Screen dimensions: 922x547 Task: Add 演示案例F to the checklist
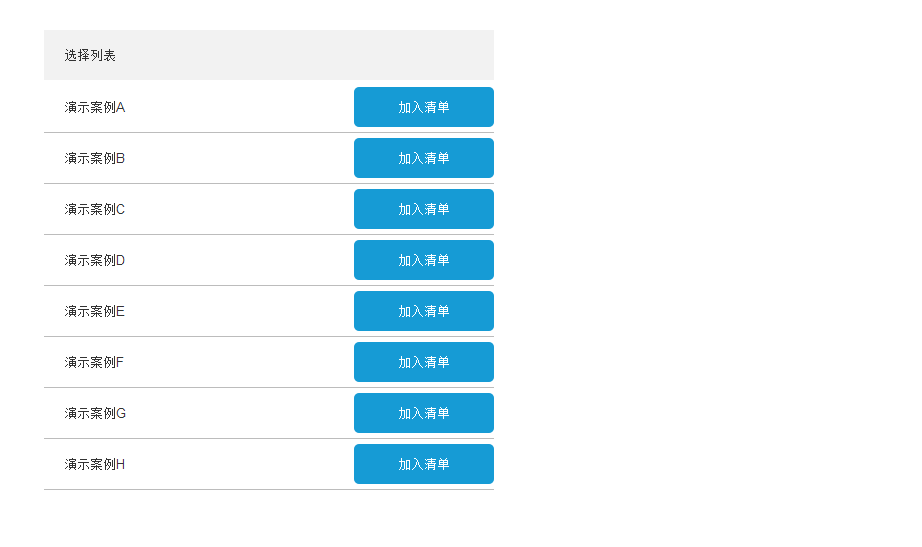coord(423,362)
